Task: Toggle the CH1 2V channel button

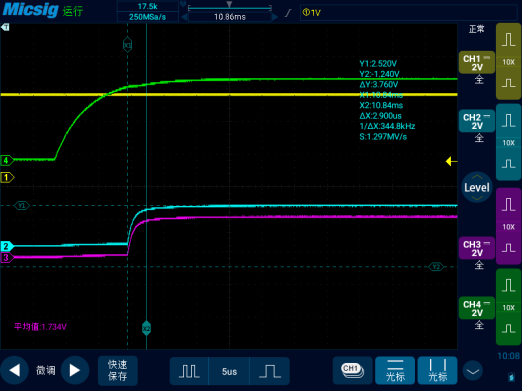Action: [x=477, y=63]
